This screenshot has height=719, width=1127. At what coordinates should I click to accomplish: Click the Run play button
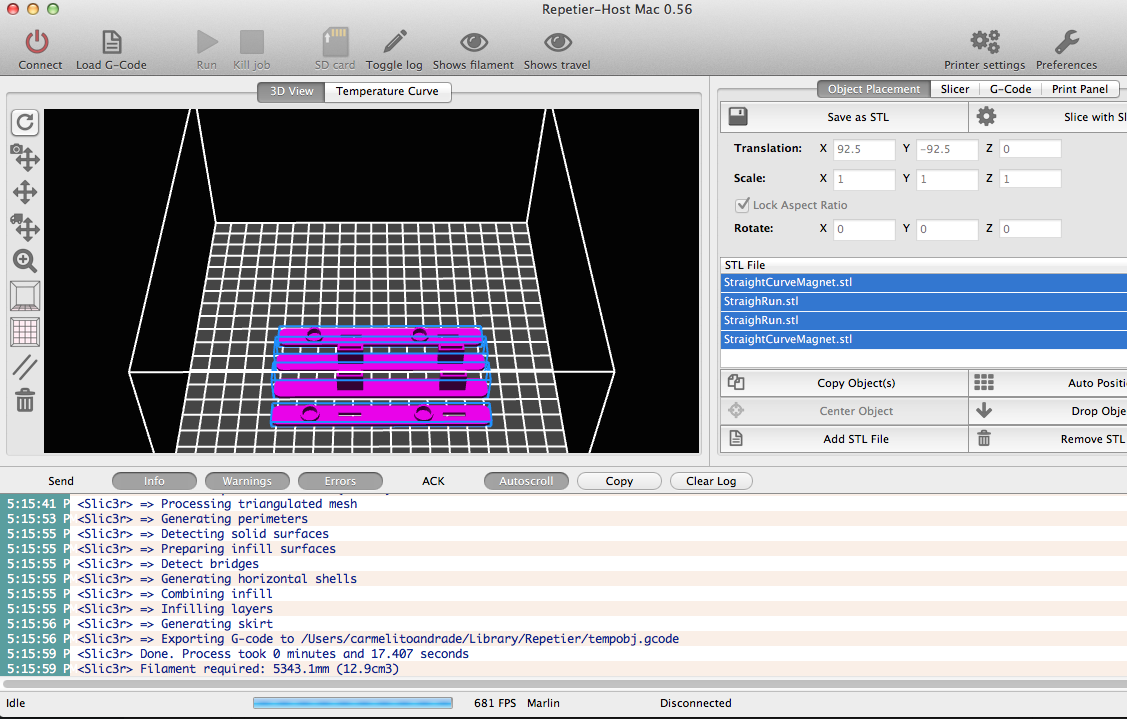pyautogui.click(x=207, y=42)
